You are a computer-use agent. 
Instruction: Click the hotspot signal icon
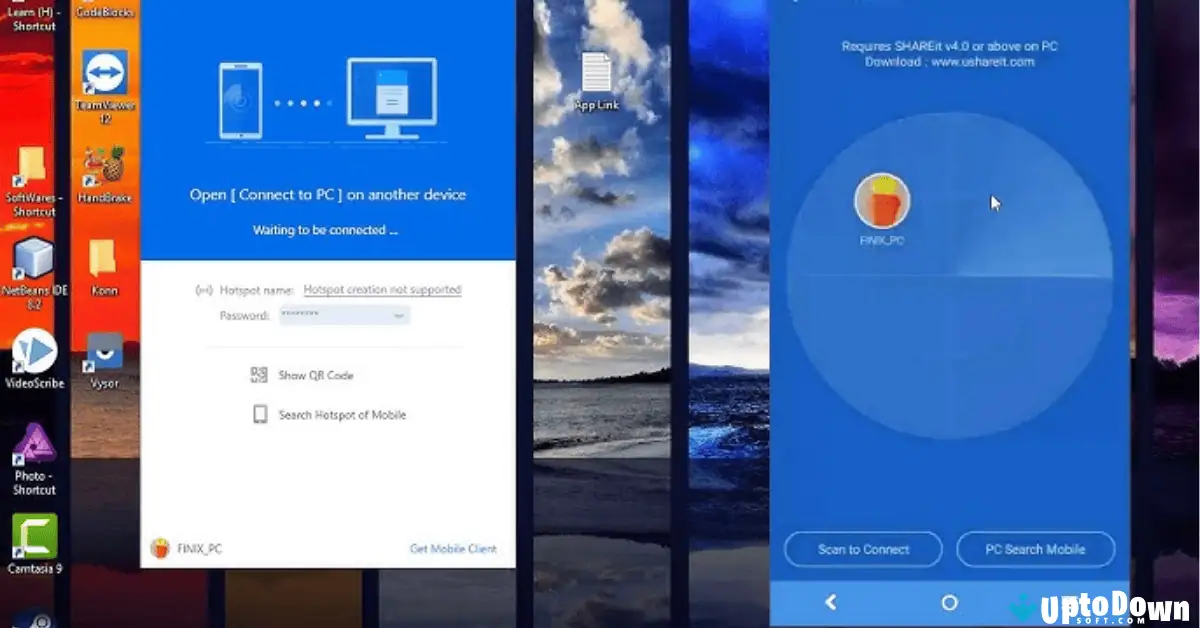[202, 289]
